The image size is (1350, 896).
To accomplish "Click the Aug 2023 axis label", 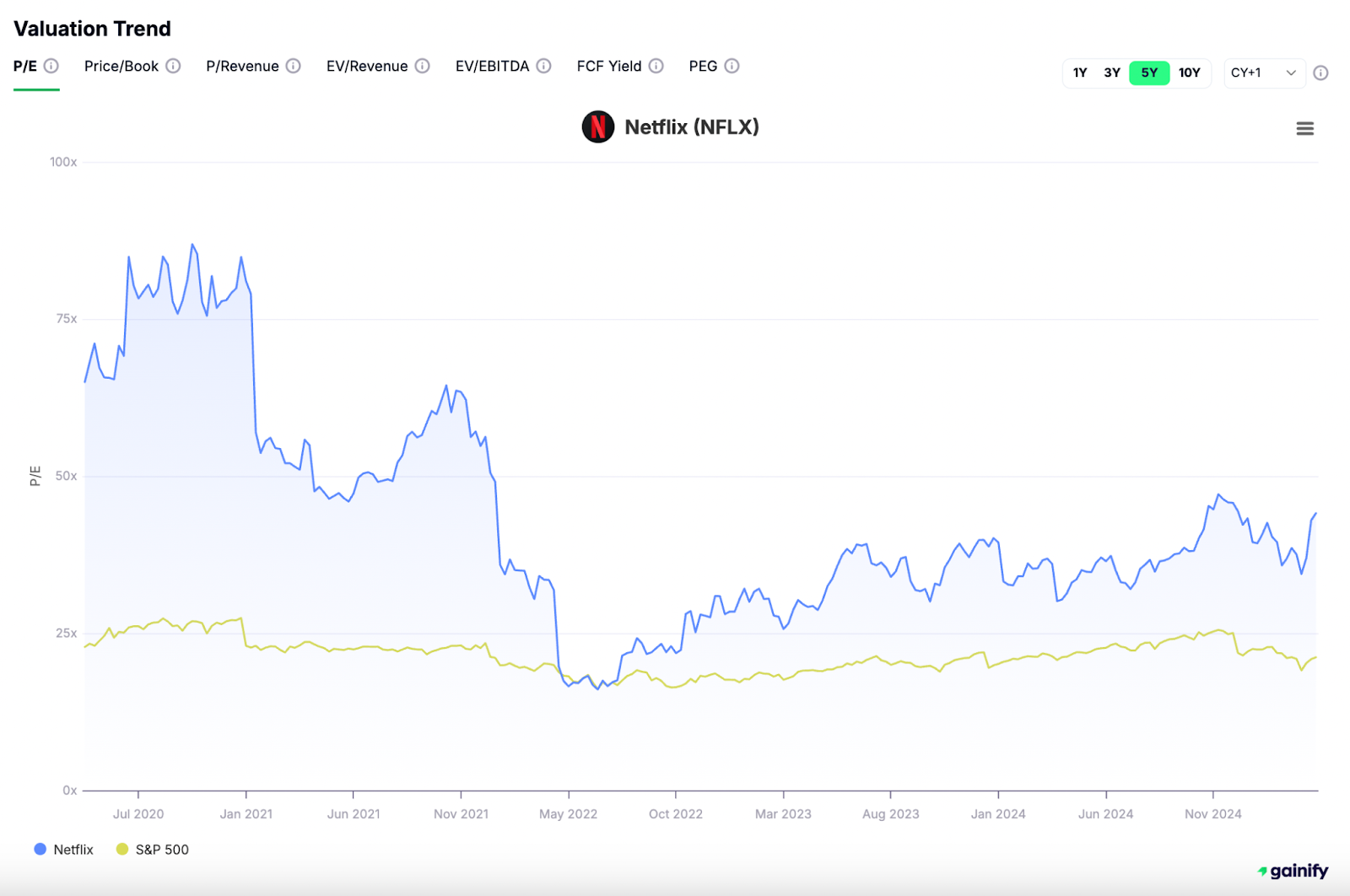I will (891, 814).
